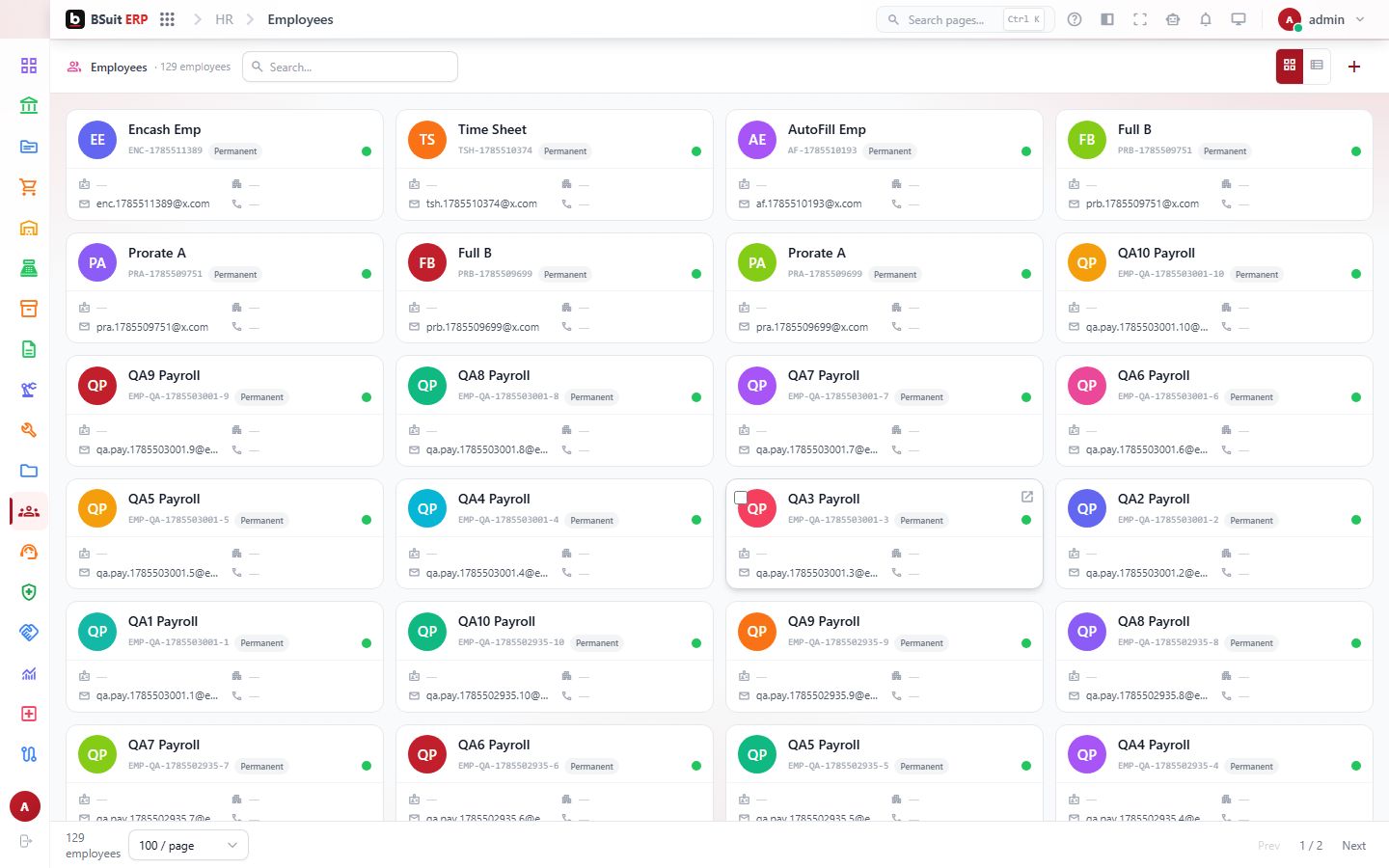Image resolution: width=1389 pixels, height=868 pixels.
Task: Click the logout icon at sidebar bottom
Action: (26, 841)
